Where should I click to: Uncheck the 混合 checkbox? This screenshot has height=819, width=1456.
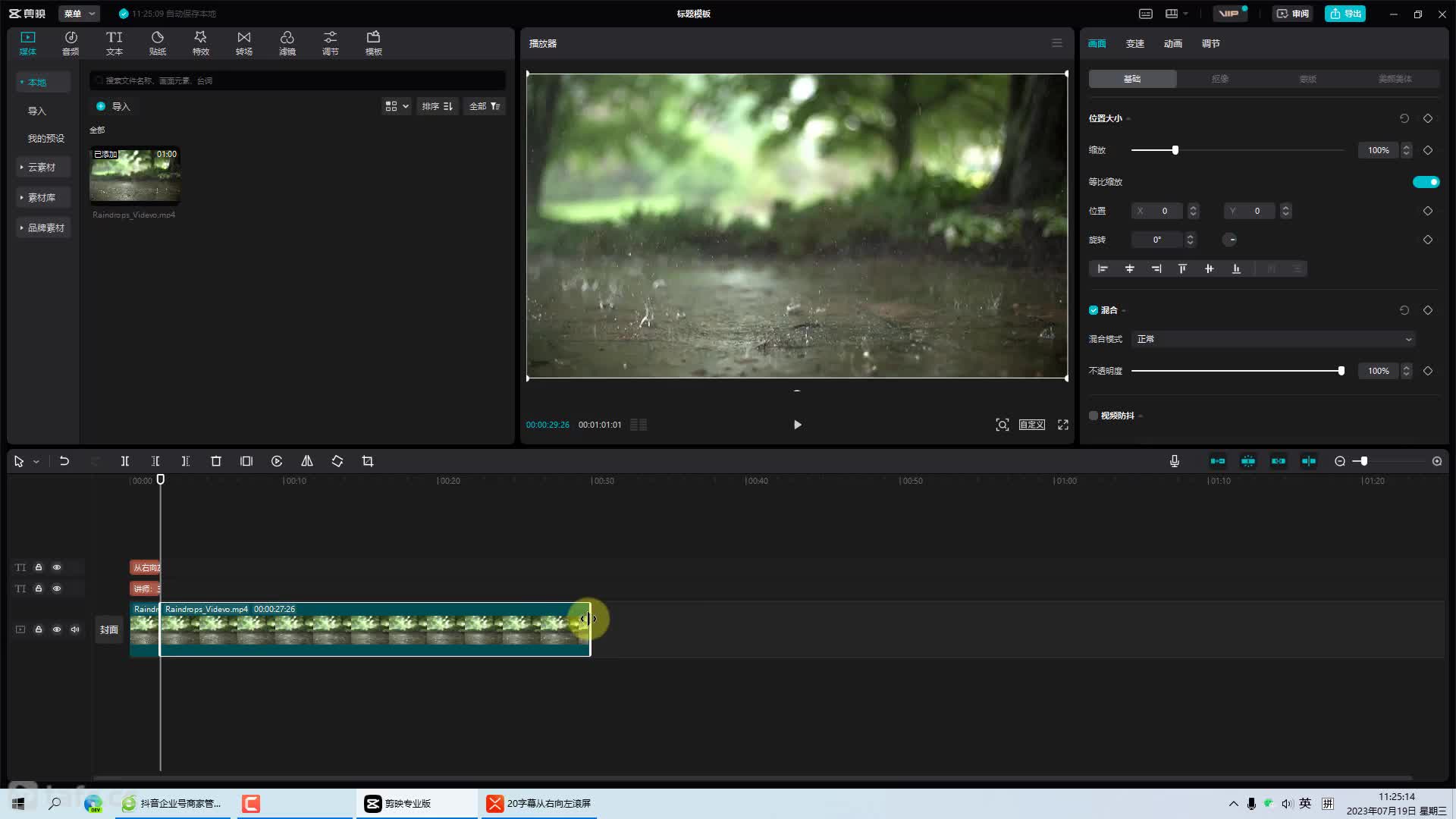coord(1094,310)
